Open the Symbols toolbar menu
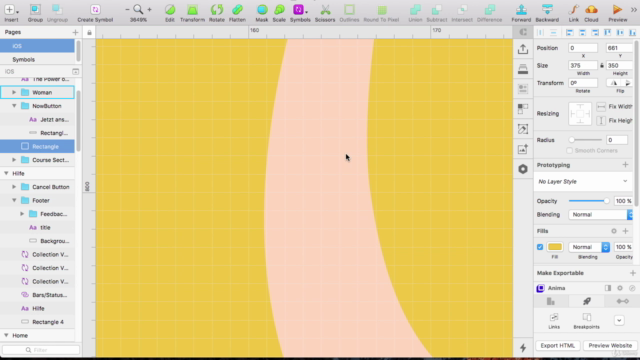The width and height of the screenshot is (640, 360). tap(300, 13)
